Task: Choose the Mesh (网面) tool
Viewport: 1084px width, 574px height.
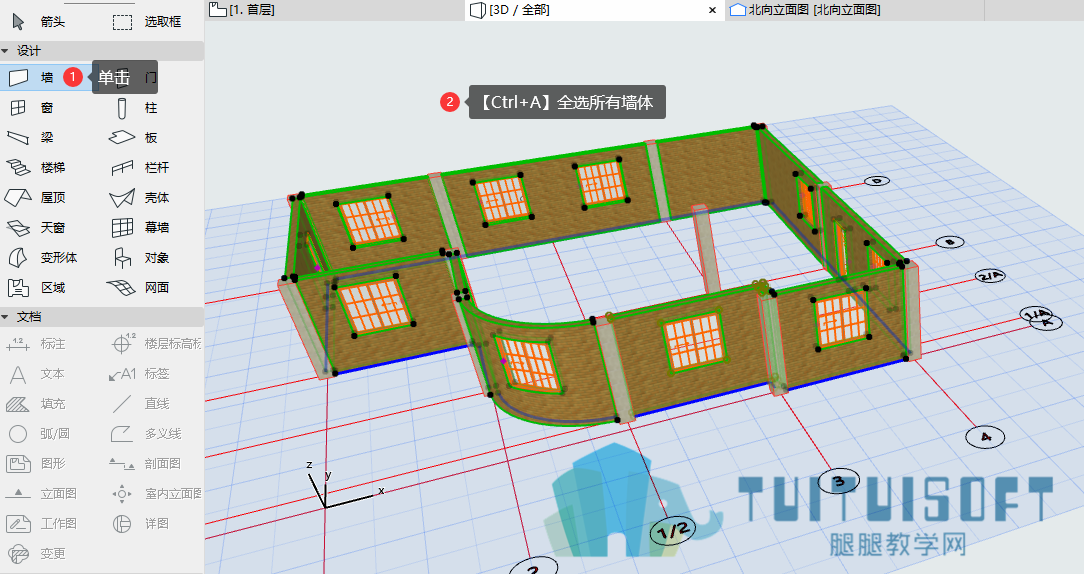Action: click(x=140, y=288)
